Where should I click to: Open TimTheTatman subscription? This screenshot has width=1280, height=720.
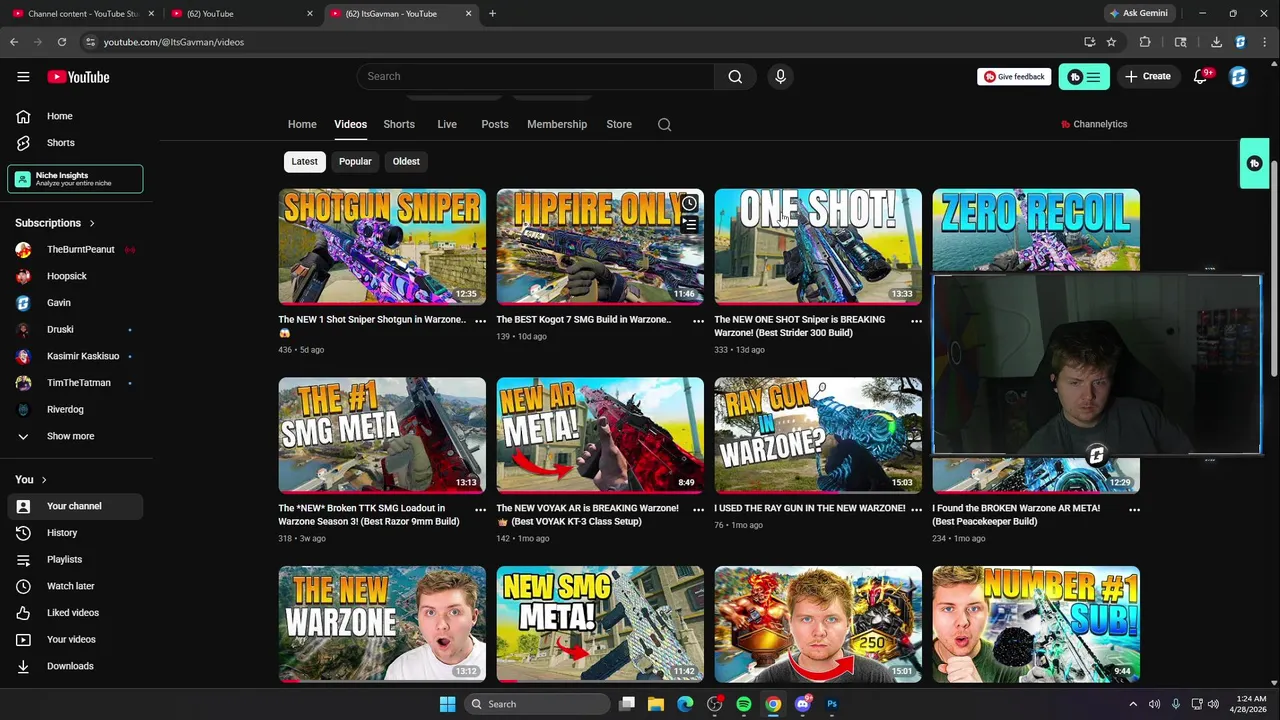coord(75,383)
